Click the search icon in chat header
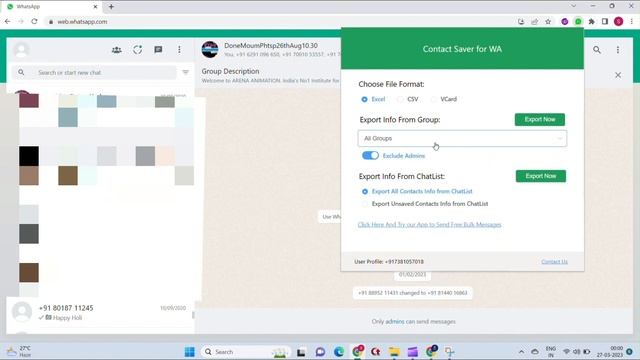This screenshot has height=360, width=640. [597, 50]
